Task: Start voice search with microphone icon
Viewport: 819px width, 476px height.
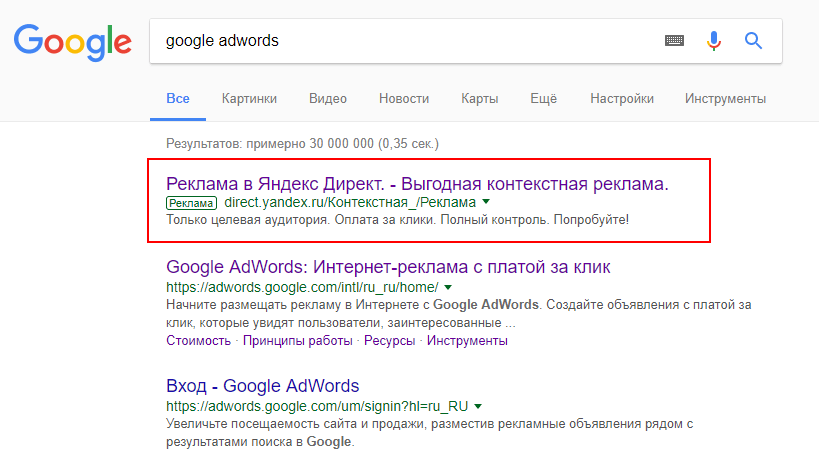Action: pyautogui.click(x=713, y=40)
